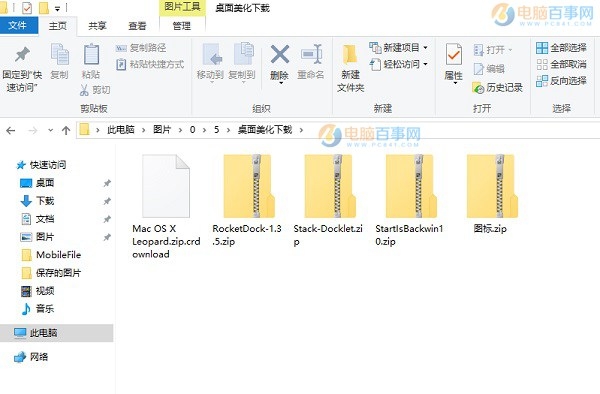
Task: Click the History (历史记录) icon
Action: 478,88
